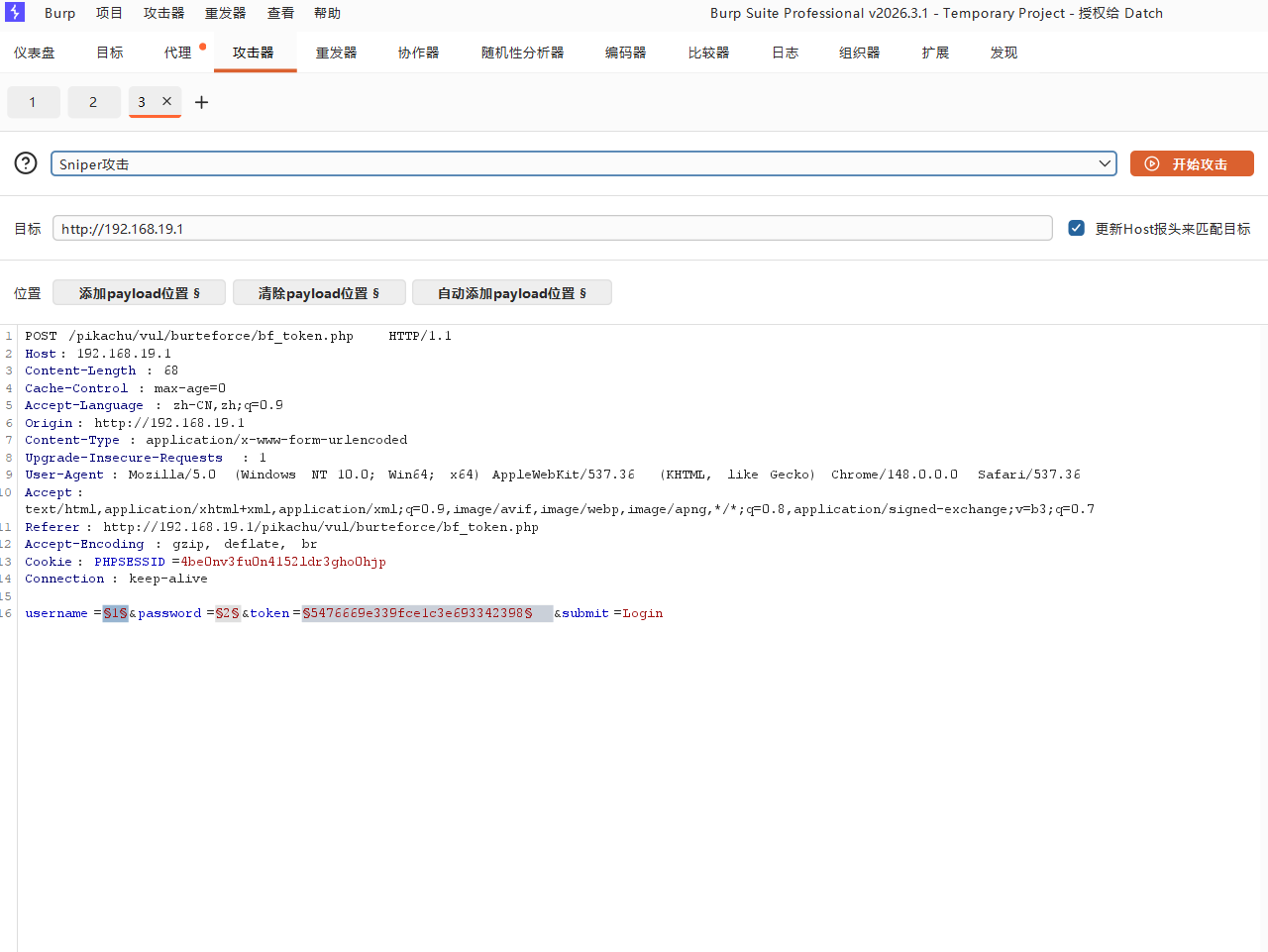The width and height of the screenshot is (1268, 952).
Task: Close Intruder tab 3 with the X
Action: (x=166, y=101)
